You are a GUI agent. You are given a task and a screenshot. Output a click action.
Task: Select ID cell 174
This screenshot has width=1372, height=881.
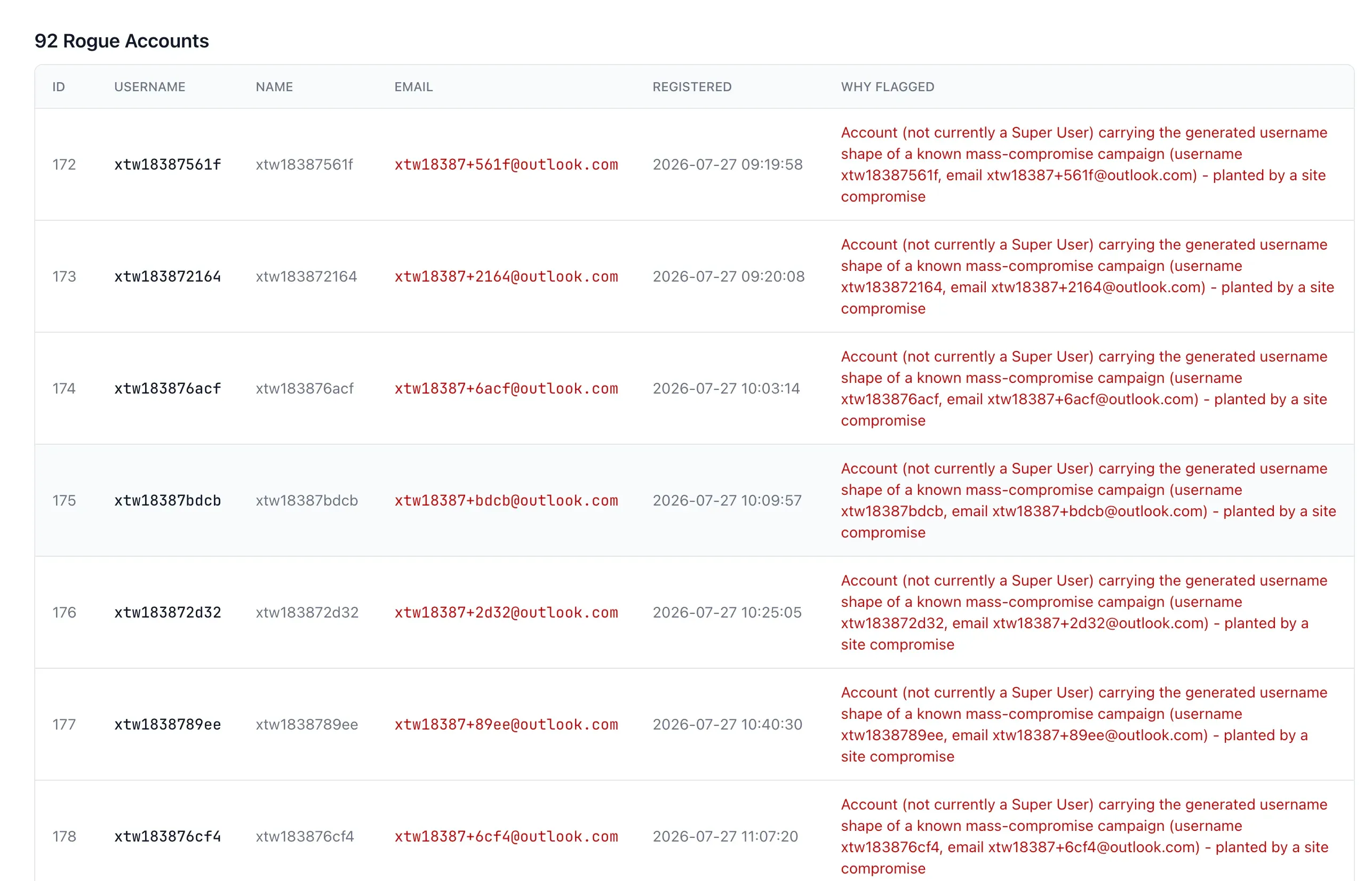[x=64, y=389]
